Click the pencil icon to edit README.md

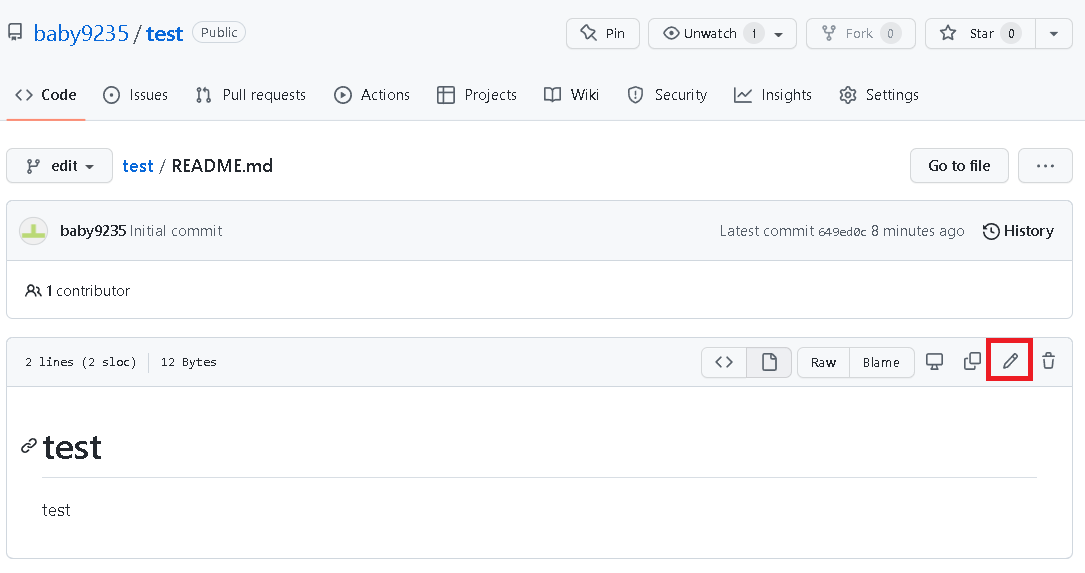point(1010,361)
